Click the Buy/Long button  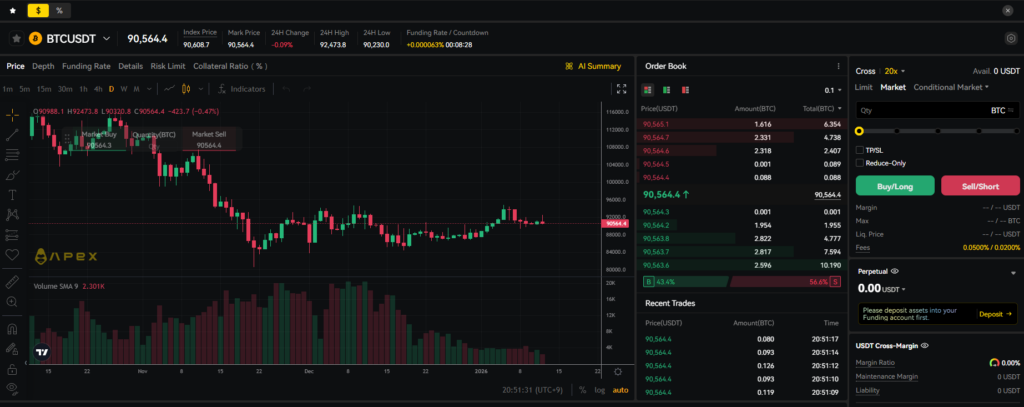tap(895, 186)
